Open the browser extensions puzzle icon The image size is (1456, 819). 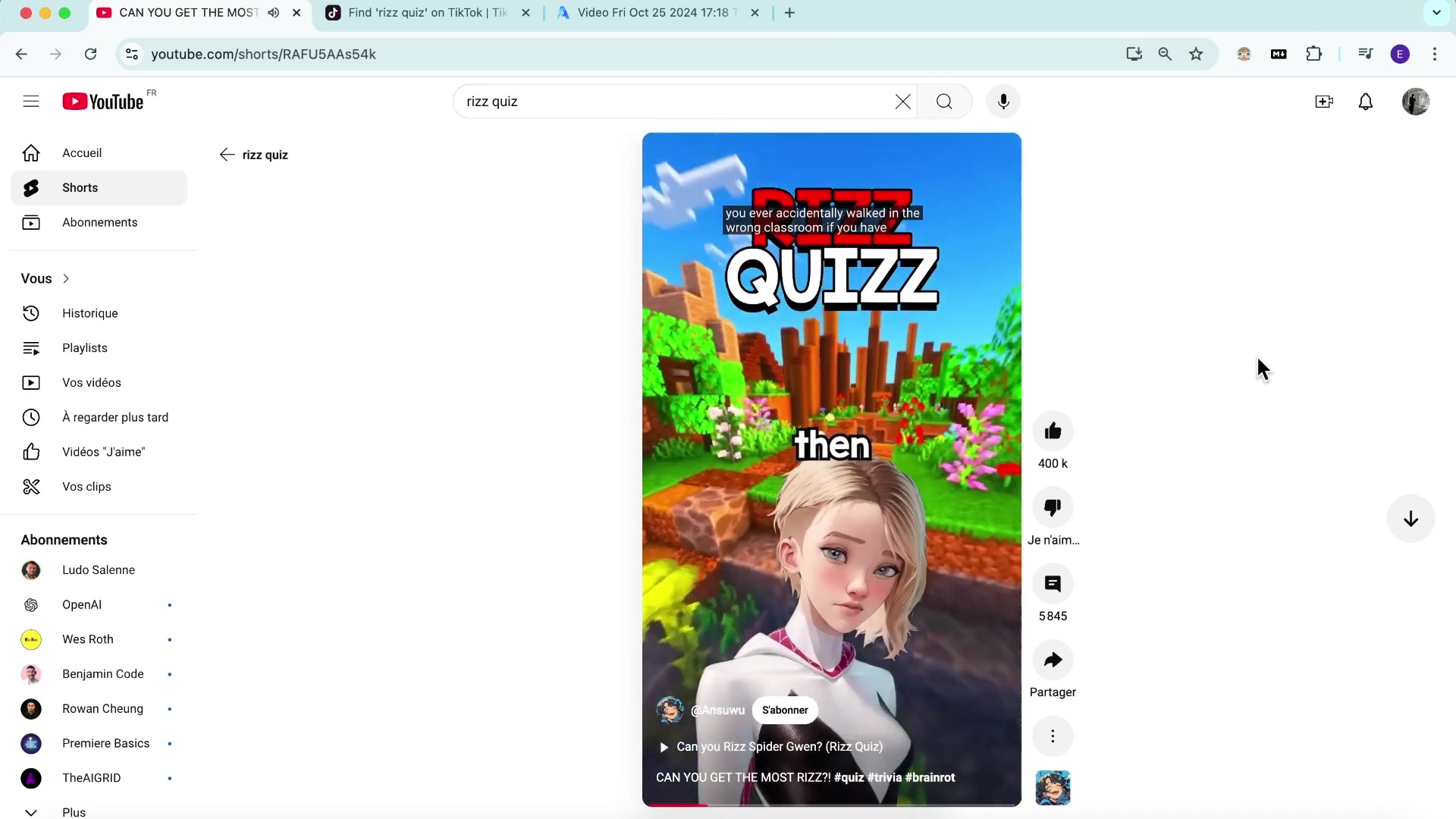1313,54
